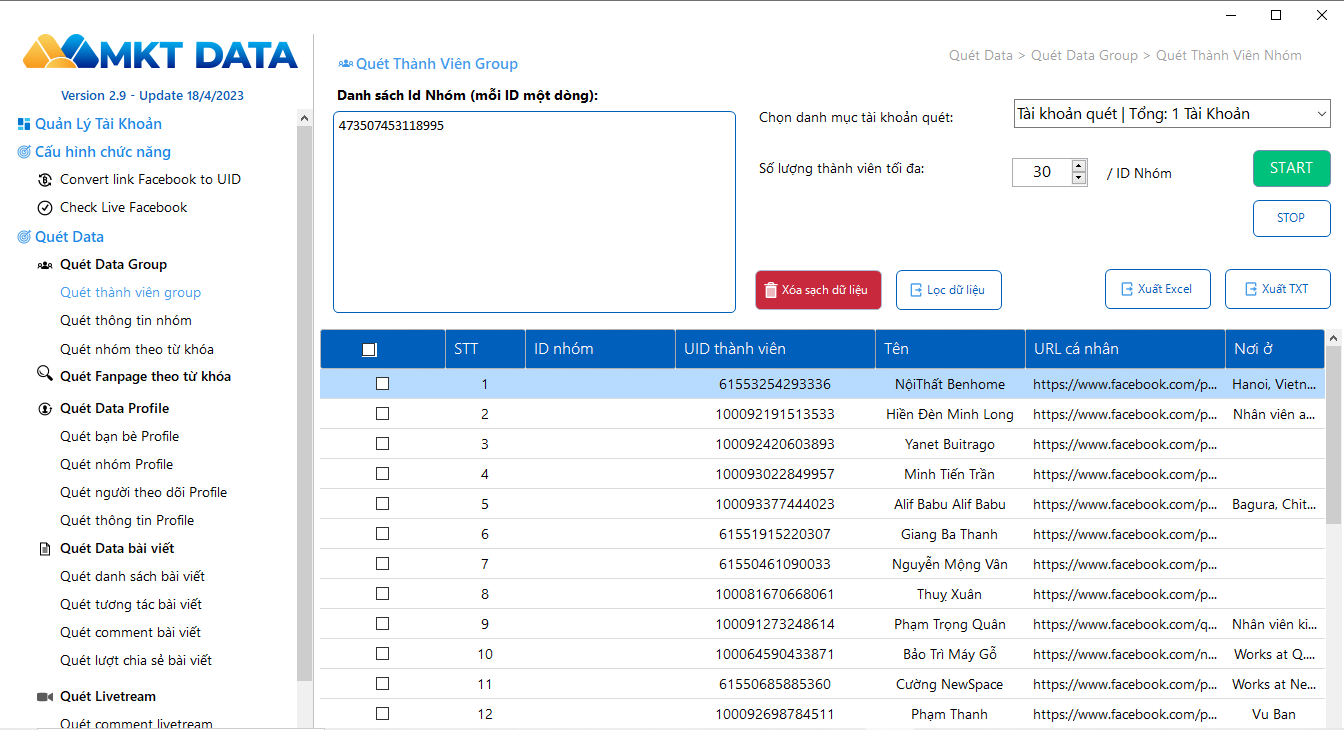Click the STOP button
The image size is (1344, 730).
pos(1291,218)
